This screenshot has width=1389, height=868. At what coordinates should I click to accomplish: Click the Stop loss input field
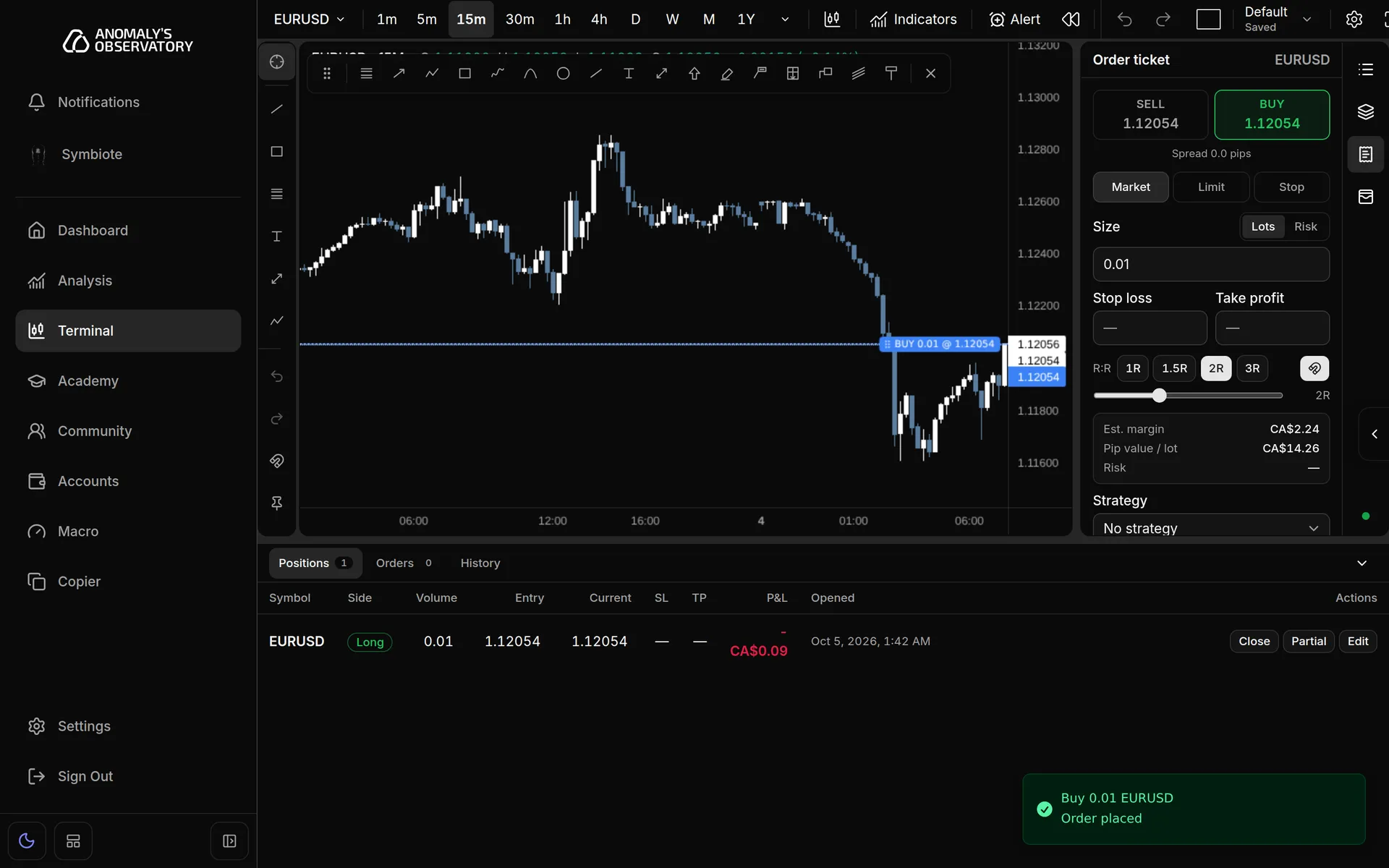click(1149, 328)
